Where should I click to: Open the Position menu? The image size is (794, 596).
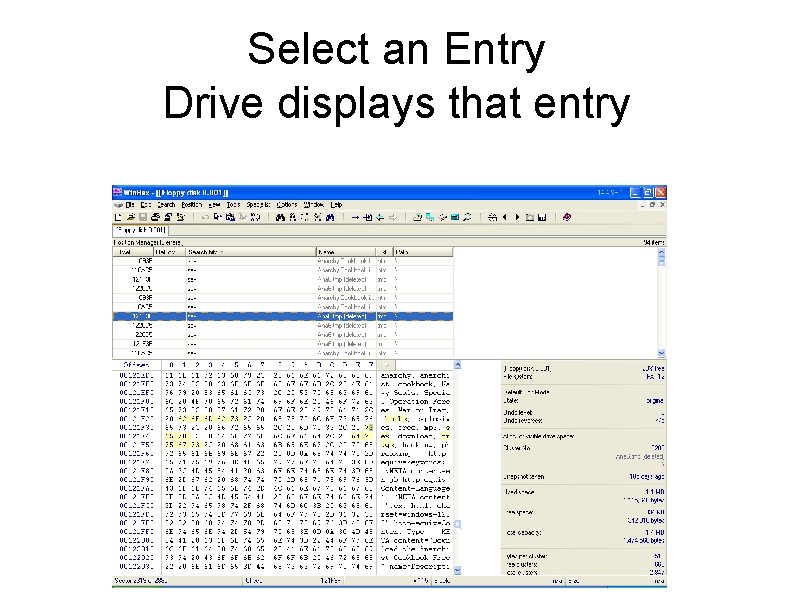click(x=191, y=205)
